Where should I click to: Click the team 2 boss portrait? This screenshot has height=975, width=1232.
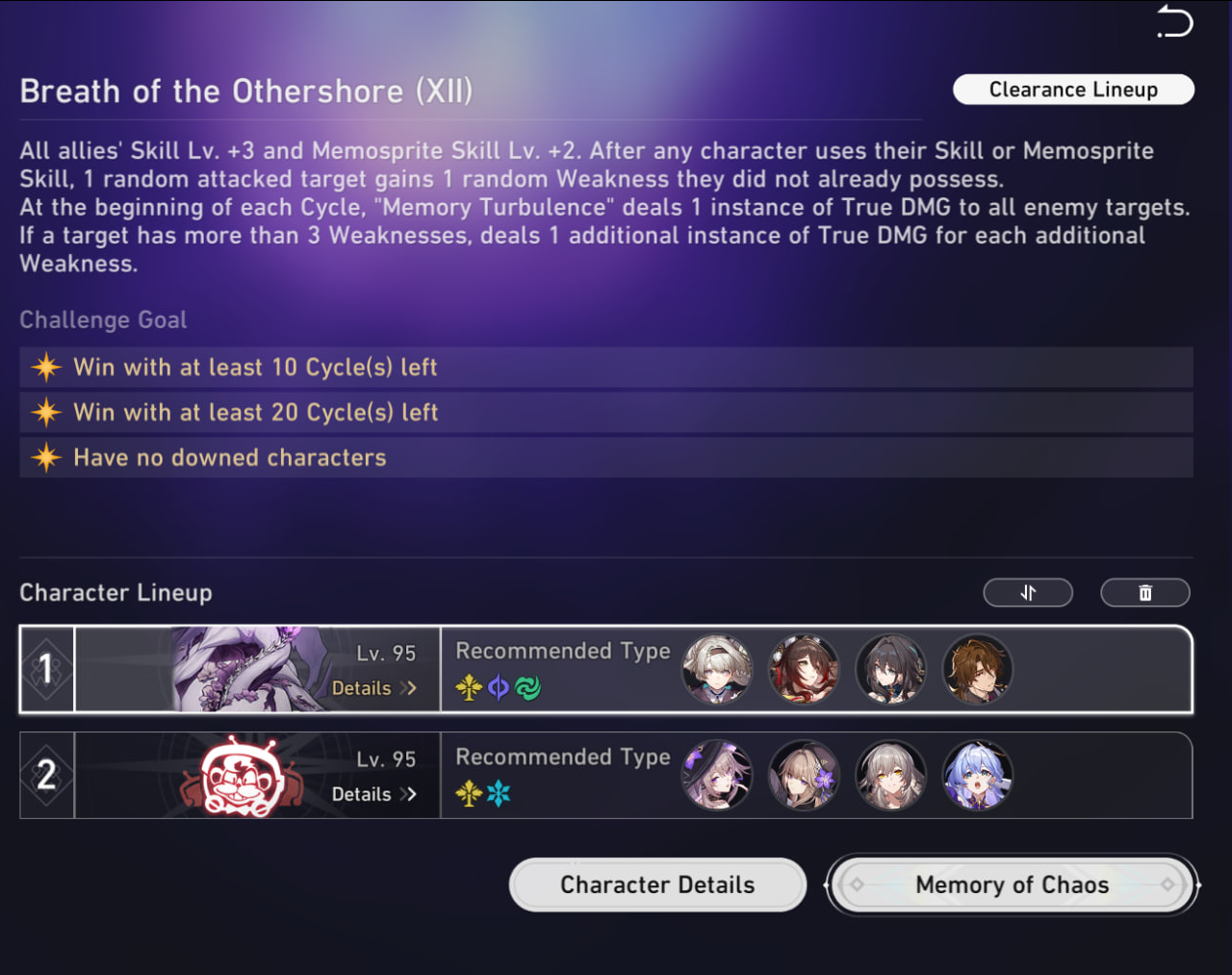pyautogui.click(x=241, y=776)
